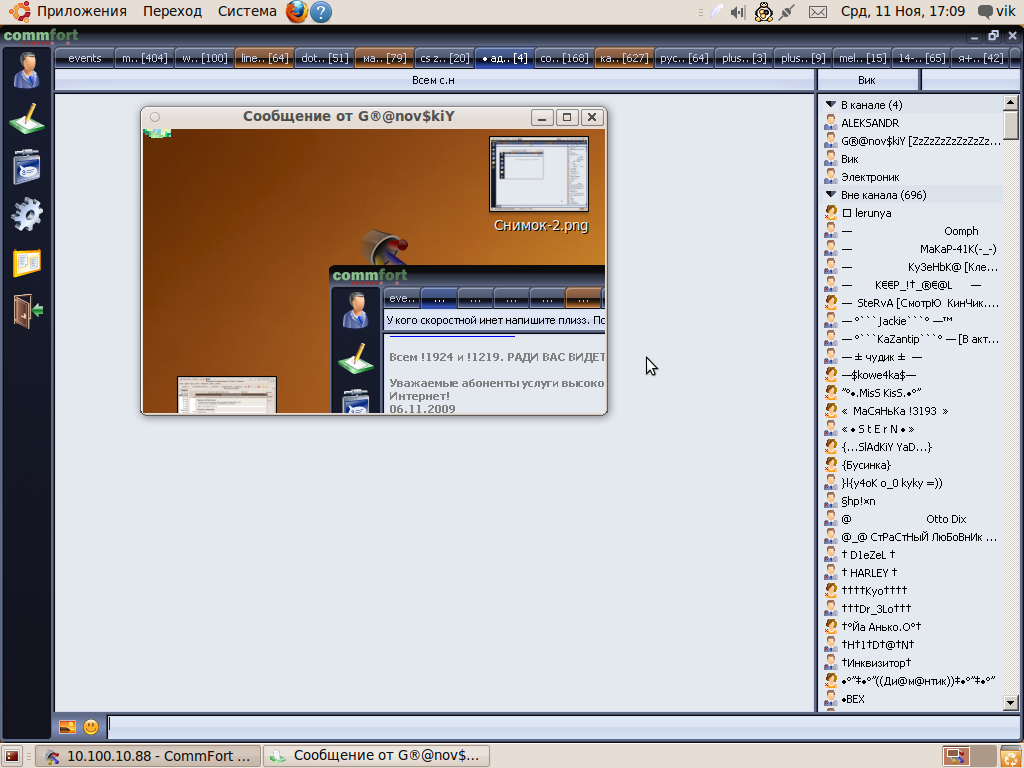Insert a smiley using the emoticon button

coord(91,727)
